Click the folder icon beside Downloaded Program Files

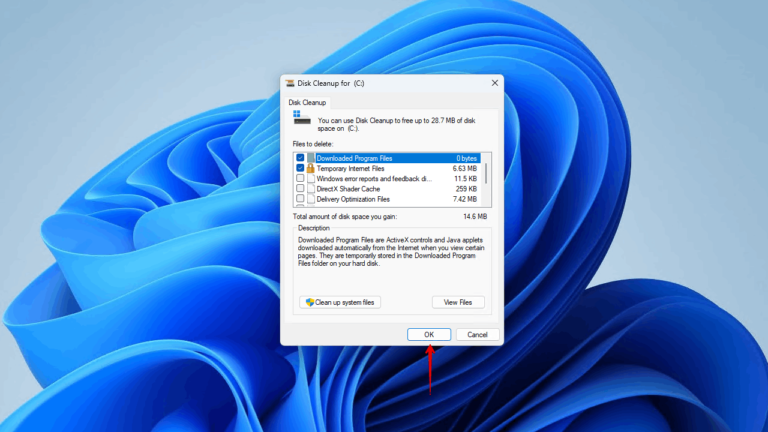(x=311, y=158)
